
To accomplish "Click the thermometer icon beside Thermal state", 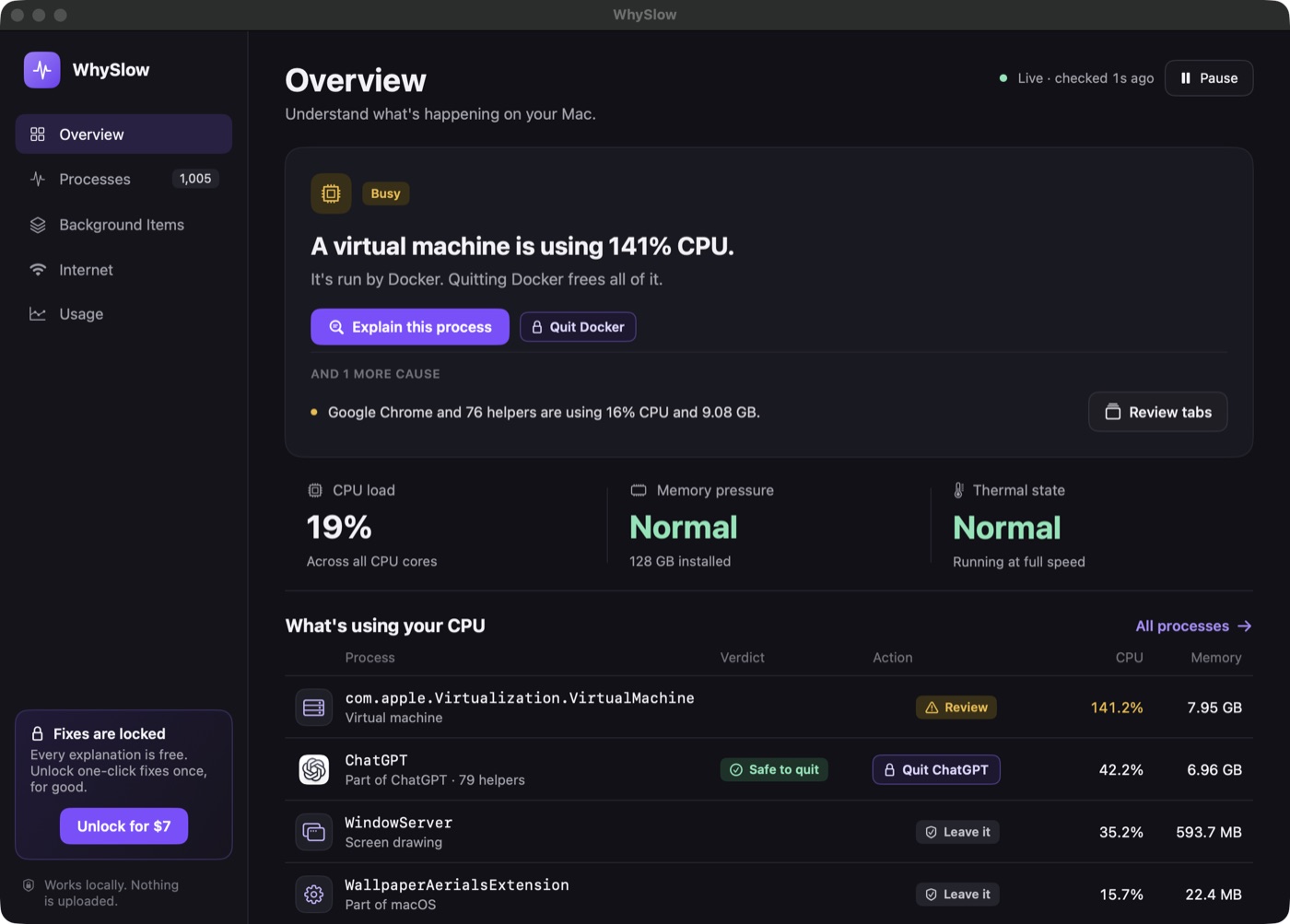I will coord(959,490).
